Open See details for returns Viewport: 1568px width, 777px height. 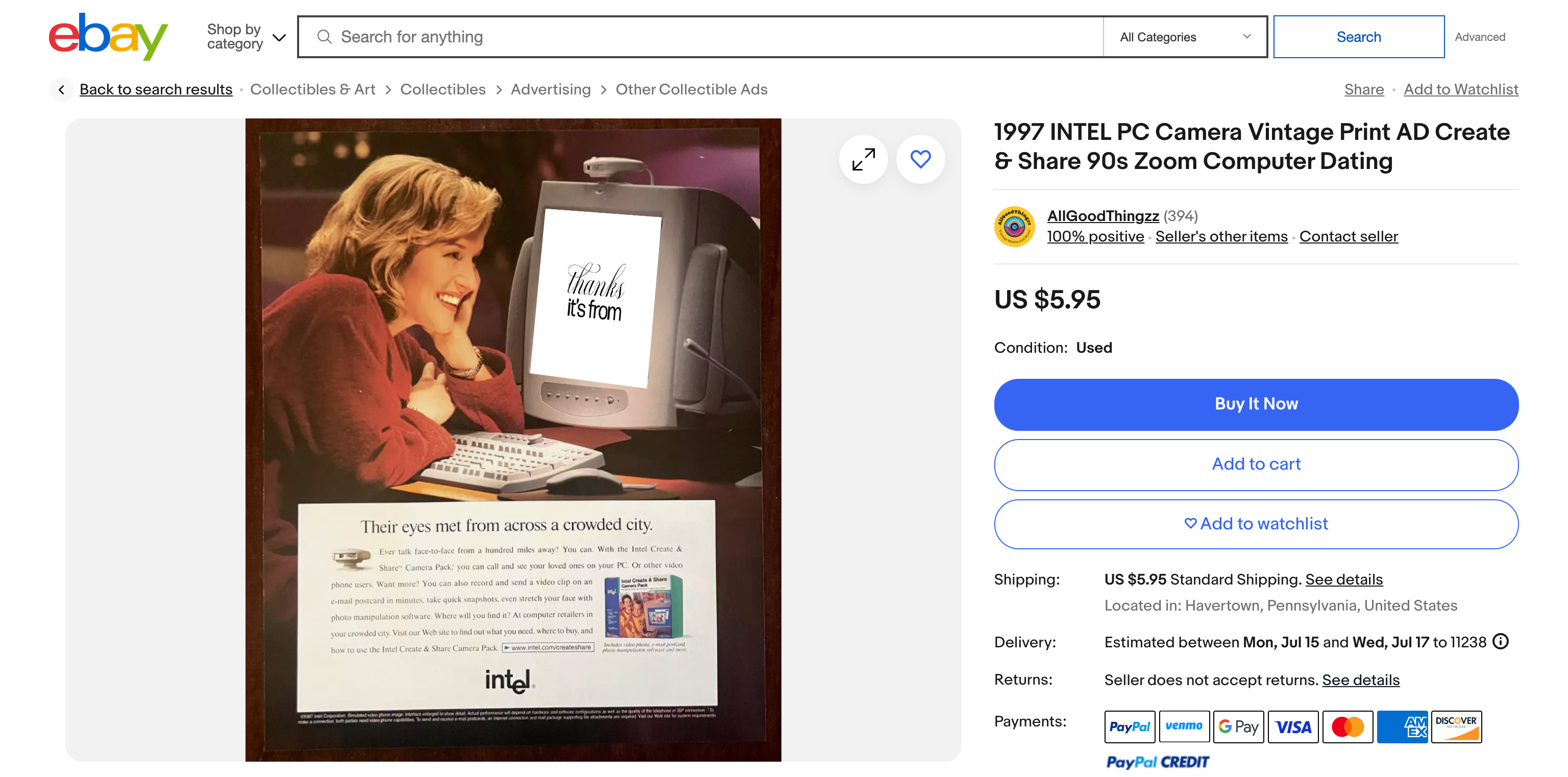pyautogui.click(x=1360, y=679)
